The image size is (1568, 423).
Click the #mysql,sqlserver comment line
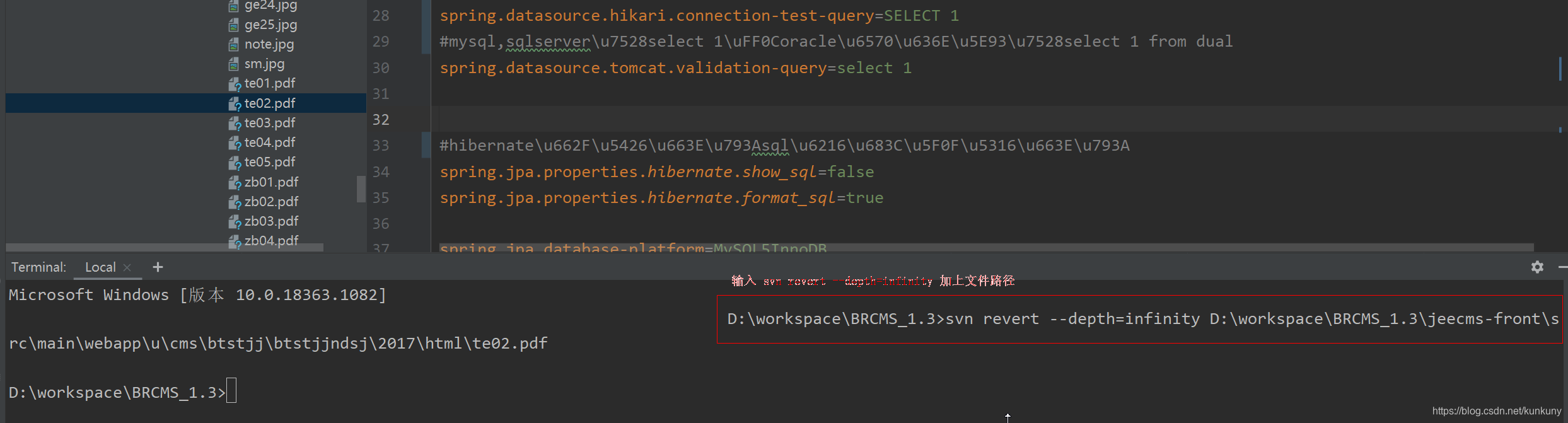coord(836,42)
